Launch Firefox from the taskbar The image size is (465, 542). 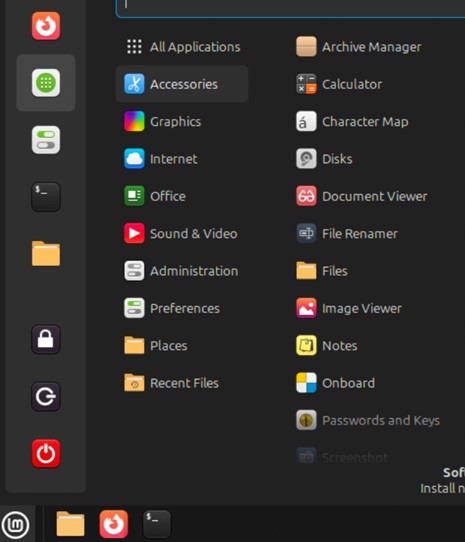114,524
